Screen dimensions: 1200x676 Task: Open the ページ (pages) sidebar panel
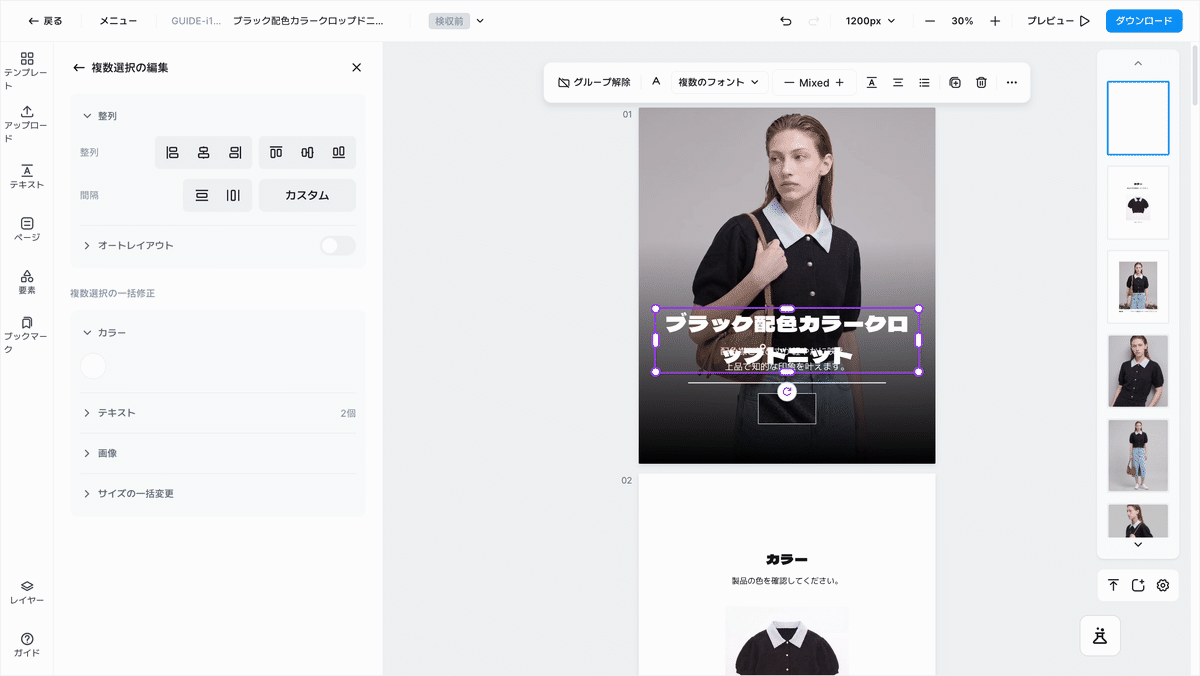[27, 229]
